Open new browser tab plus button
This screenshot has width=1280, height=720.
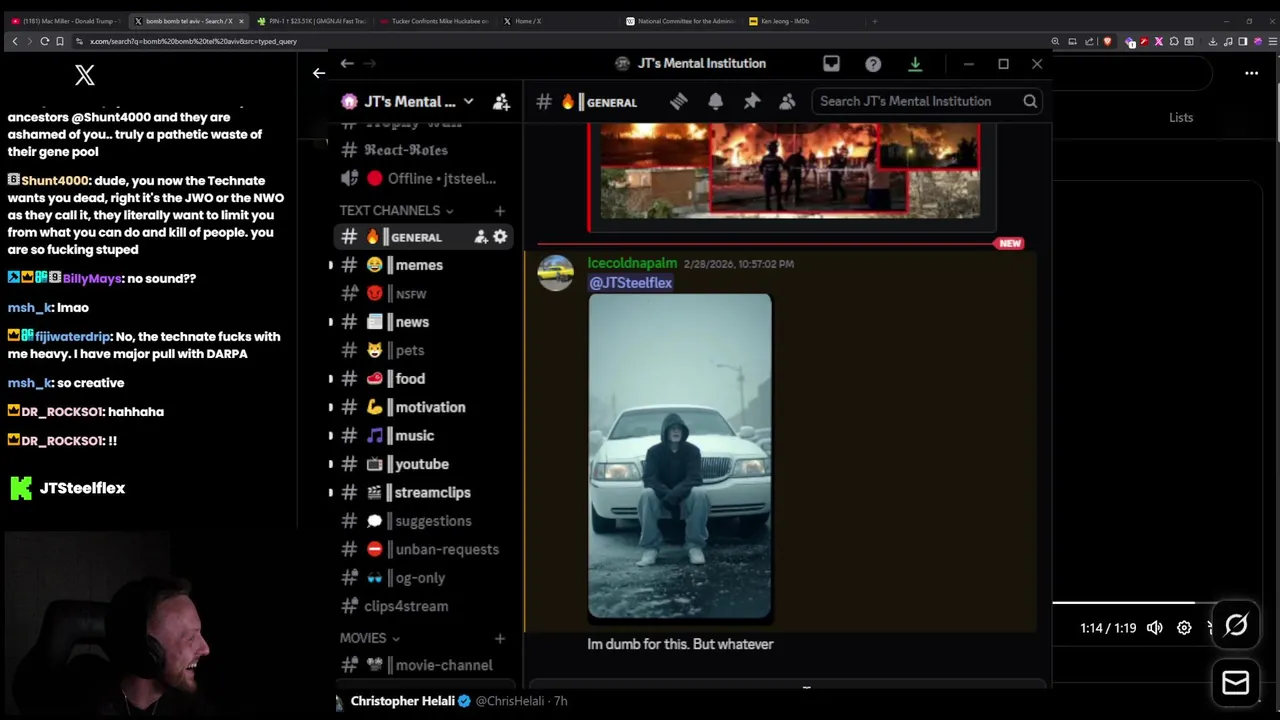click(874, 21)
